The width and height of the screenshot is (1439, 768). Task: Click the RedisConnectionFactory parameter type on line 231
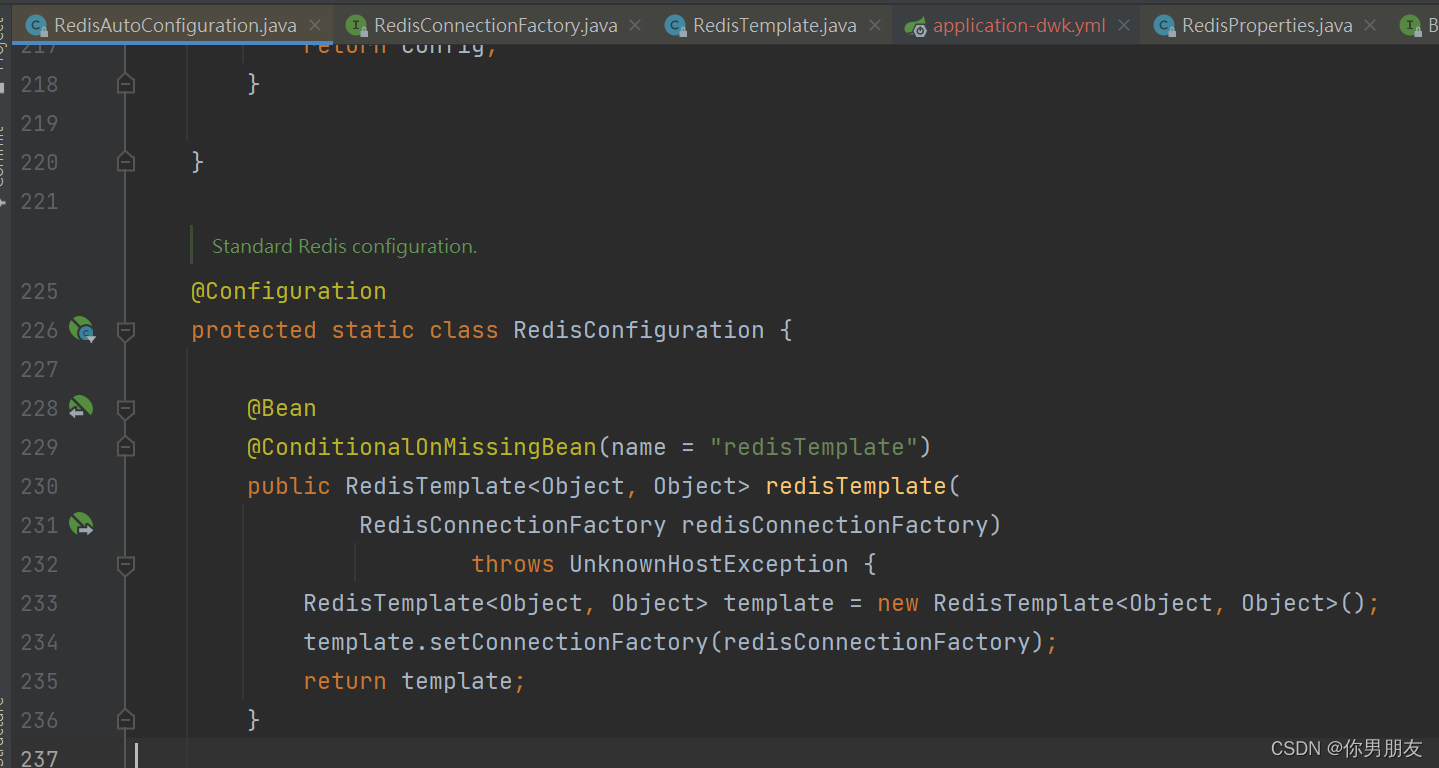pos(513,525)
